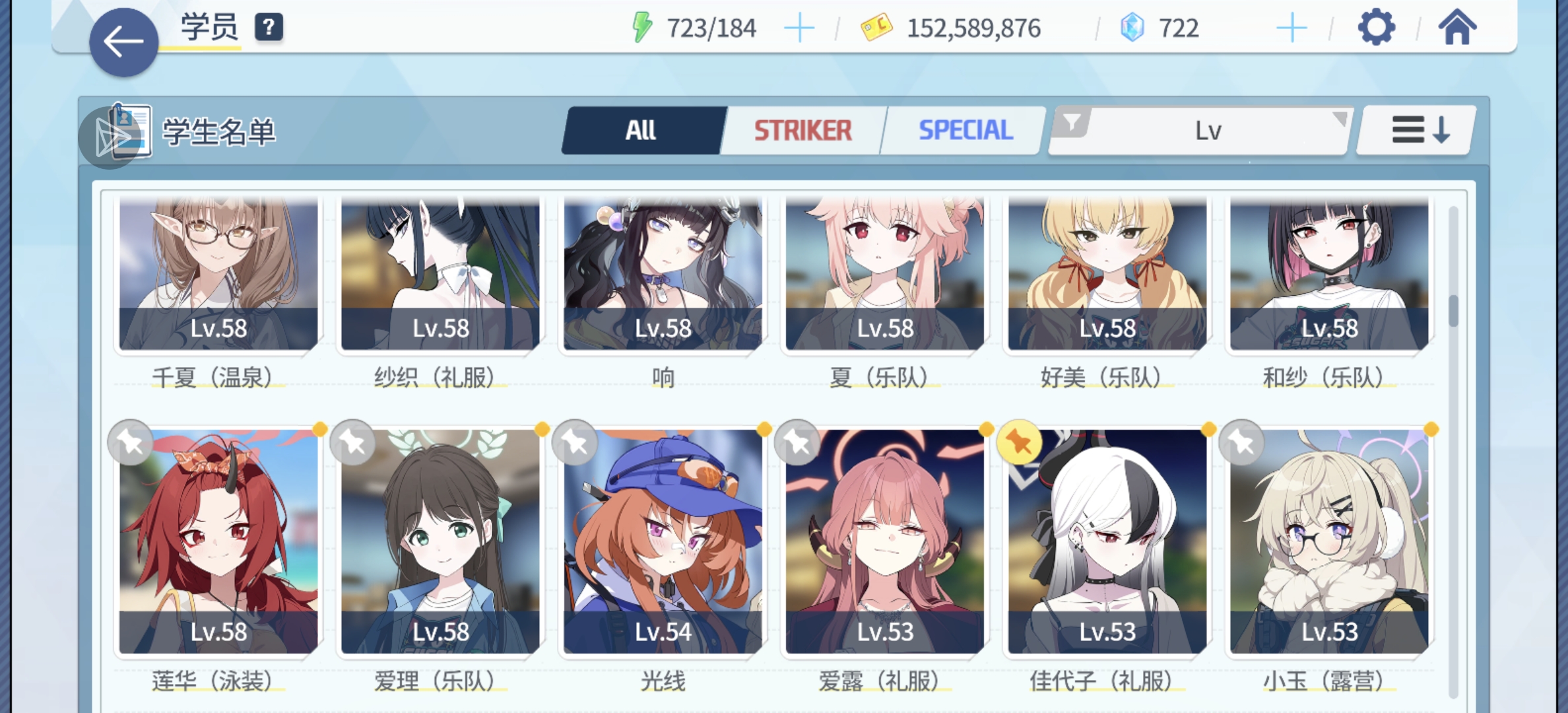
Task: Switch to the STRIKER tab
Action: click(802, 131)
